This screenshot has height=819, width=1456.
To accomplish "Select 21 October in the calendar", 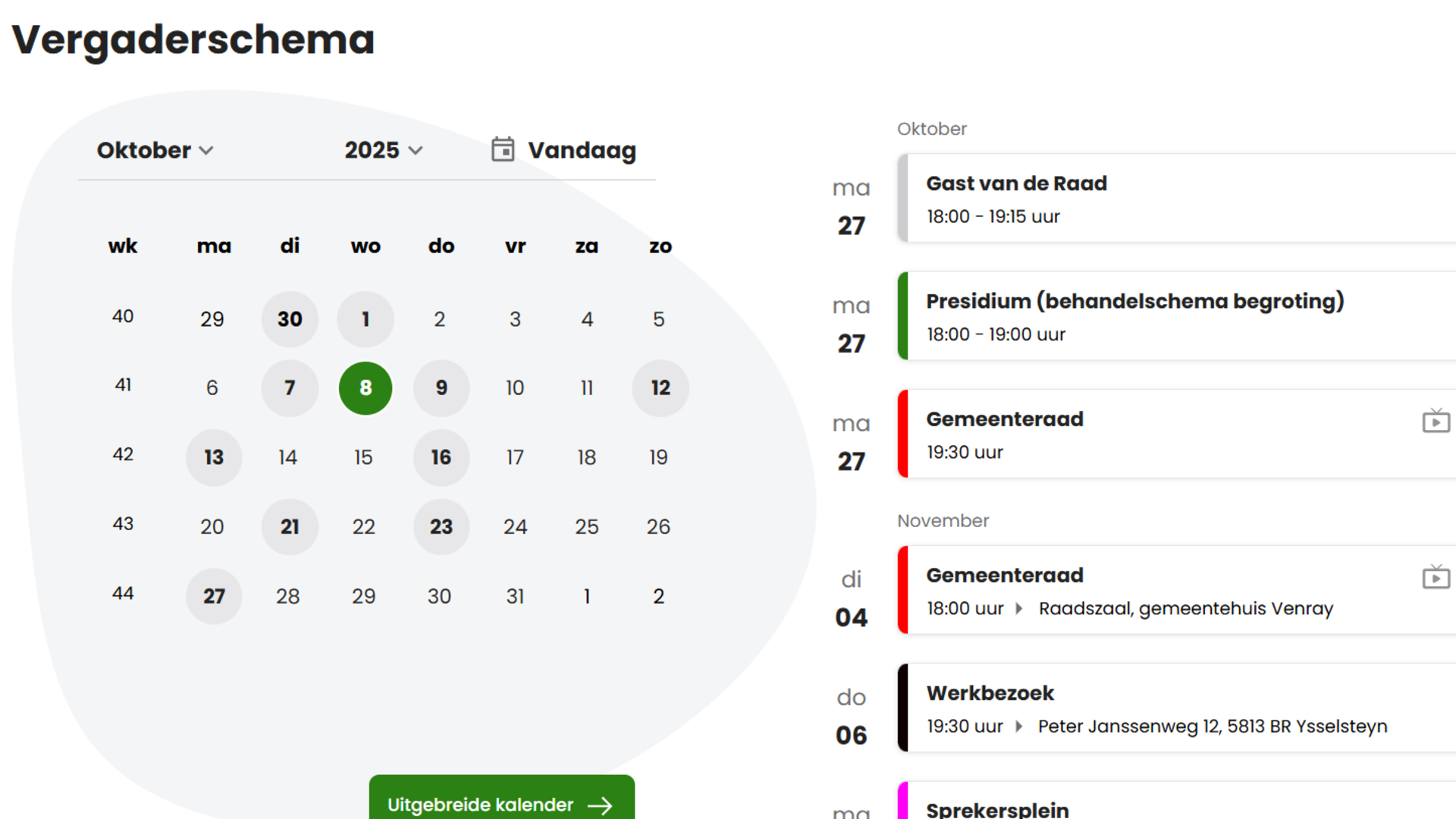I will [x=290, y=527].
